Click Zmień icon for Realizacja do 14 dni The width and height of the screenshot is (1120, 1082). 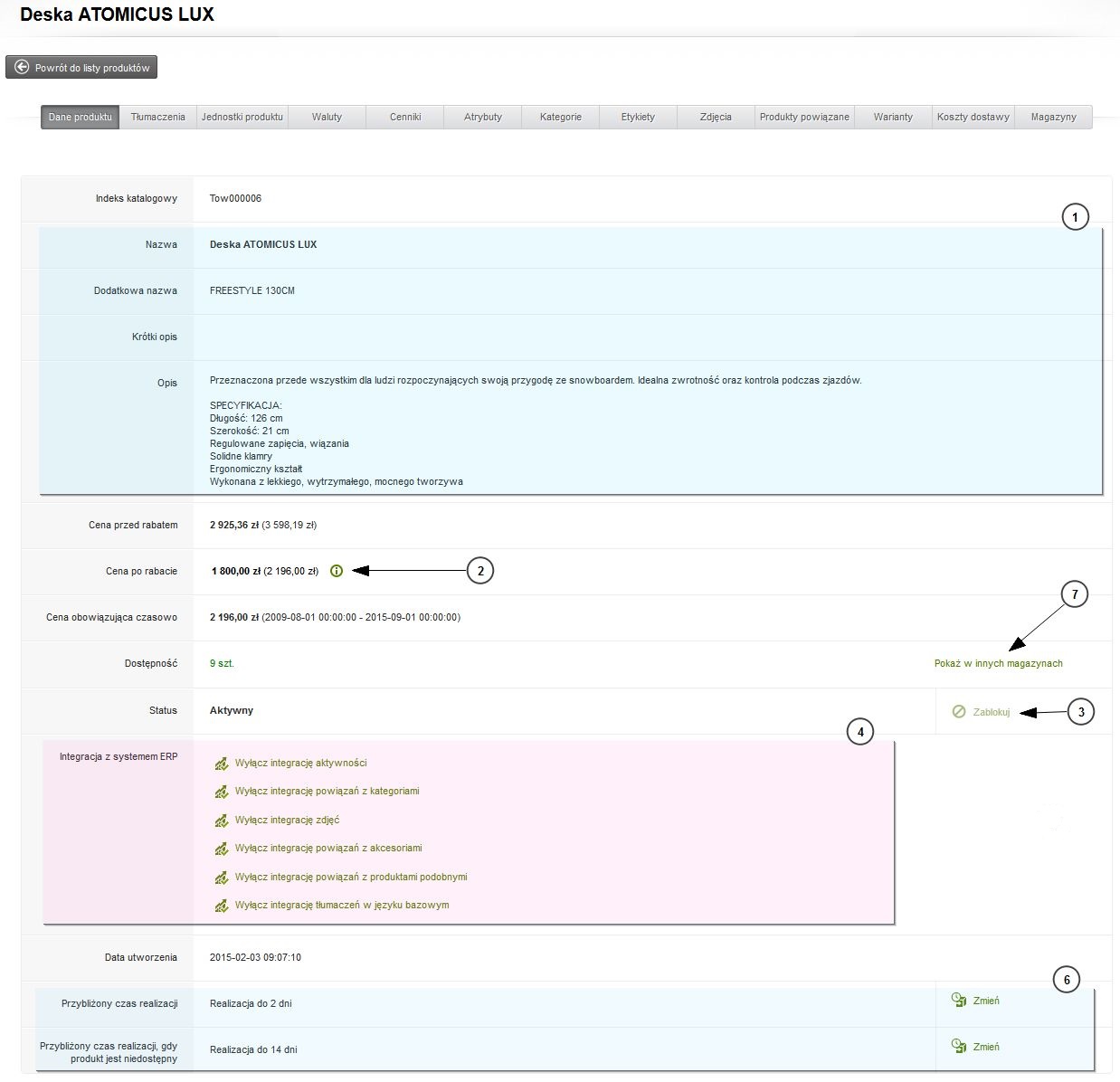tap(960, 1046)
